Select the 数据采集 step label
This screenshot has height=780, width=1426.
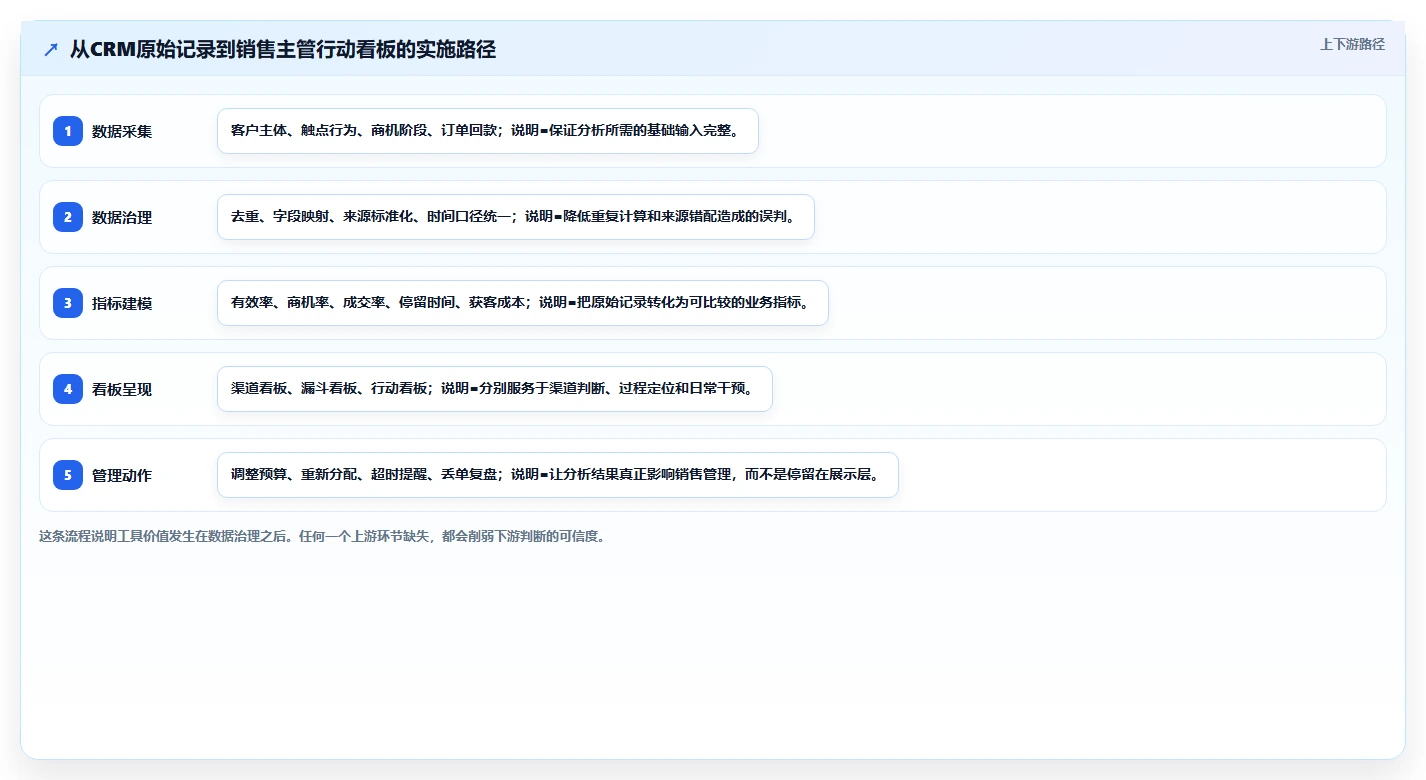(x=122, y=131)
